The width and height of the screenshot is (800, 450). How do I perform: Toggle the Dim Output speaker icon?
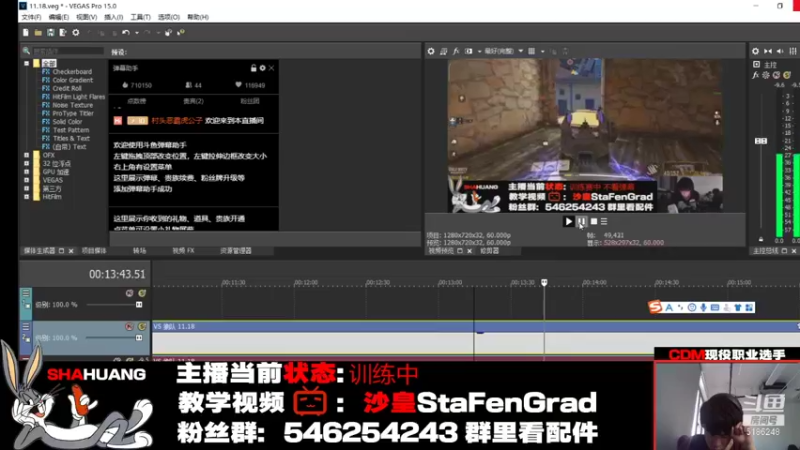[x=780, y=51]
